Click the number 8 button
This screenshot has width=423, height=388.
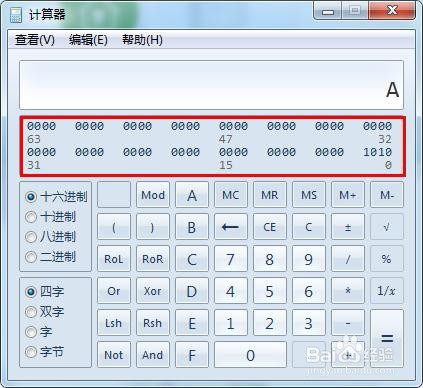[270, 259]
